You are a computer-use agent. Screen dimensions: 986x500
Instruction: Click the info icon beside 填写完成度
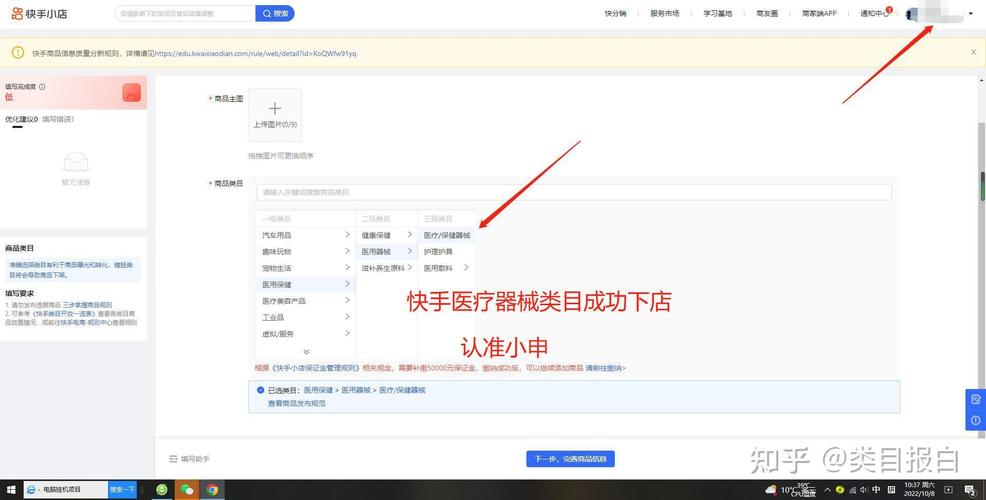(x=42, y=87)
